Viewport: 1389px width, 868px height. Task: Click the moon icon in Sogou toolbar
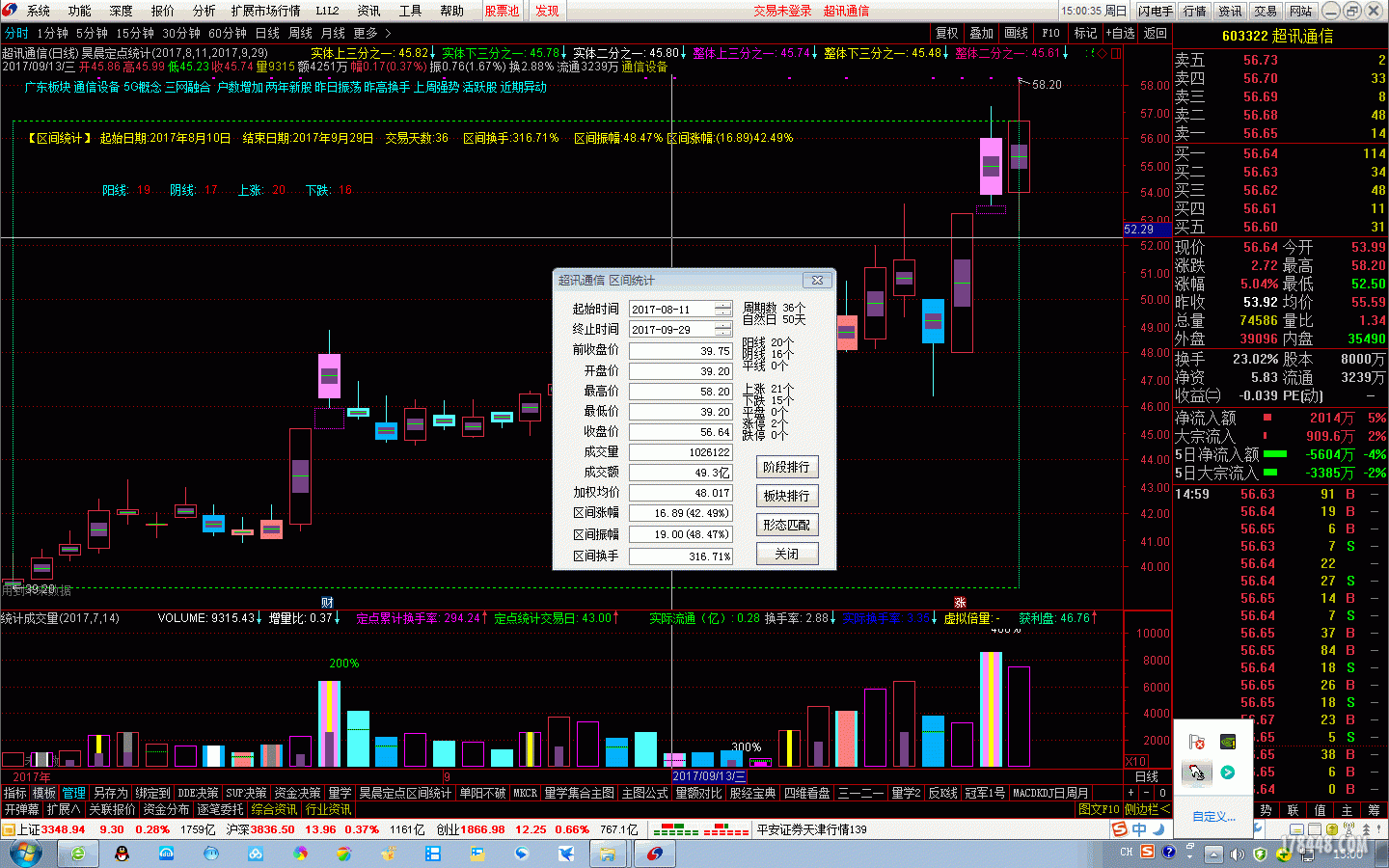pyautogui.click(x=1158, y=829)
